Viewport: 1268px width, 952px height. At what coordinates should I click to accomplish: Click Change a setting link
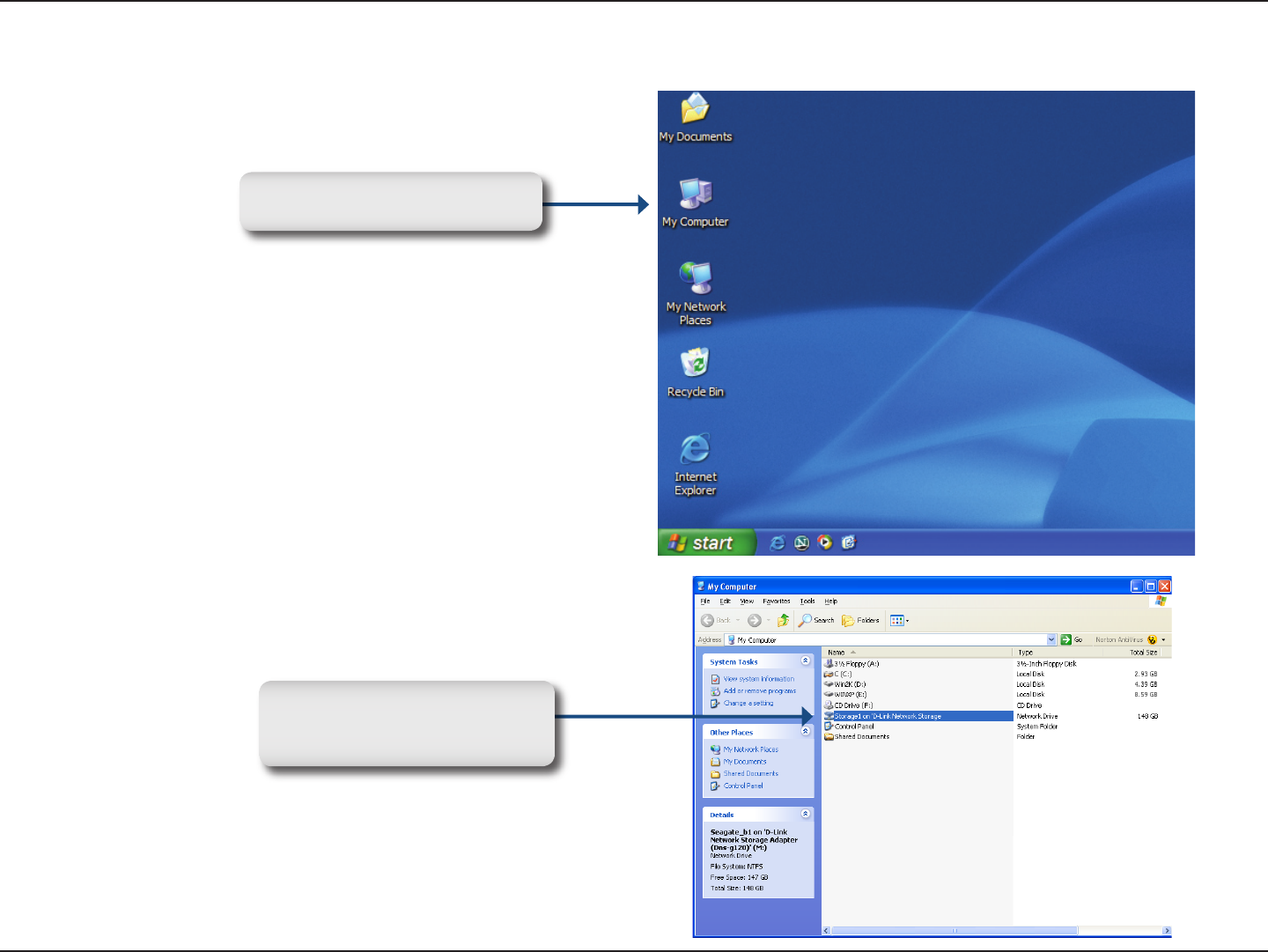[748, 704]
